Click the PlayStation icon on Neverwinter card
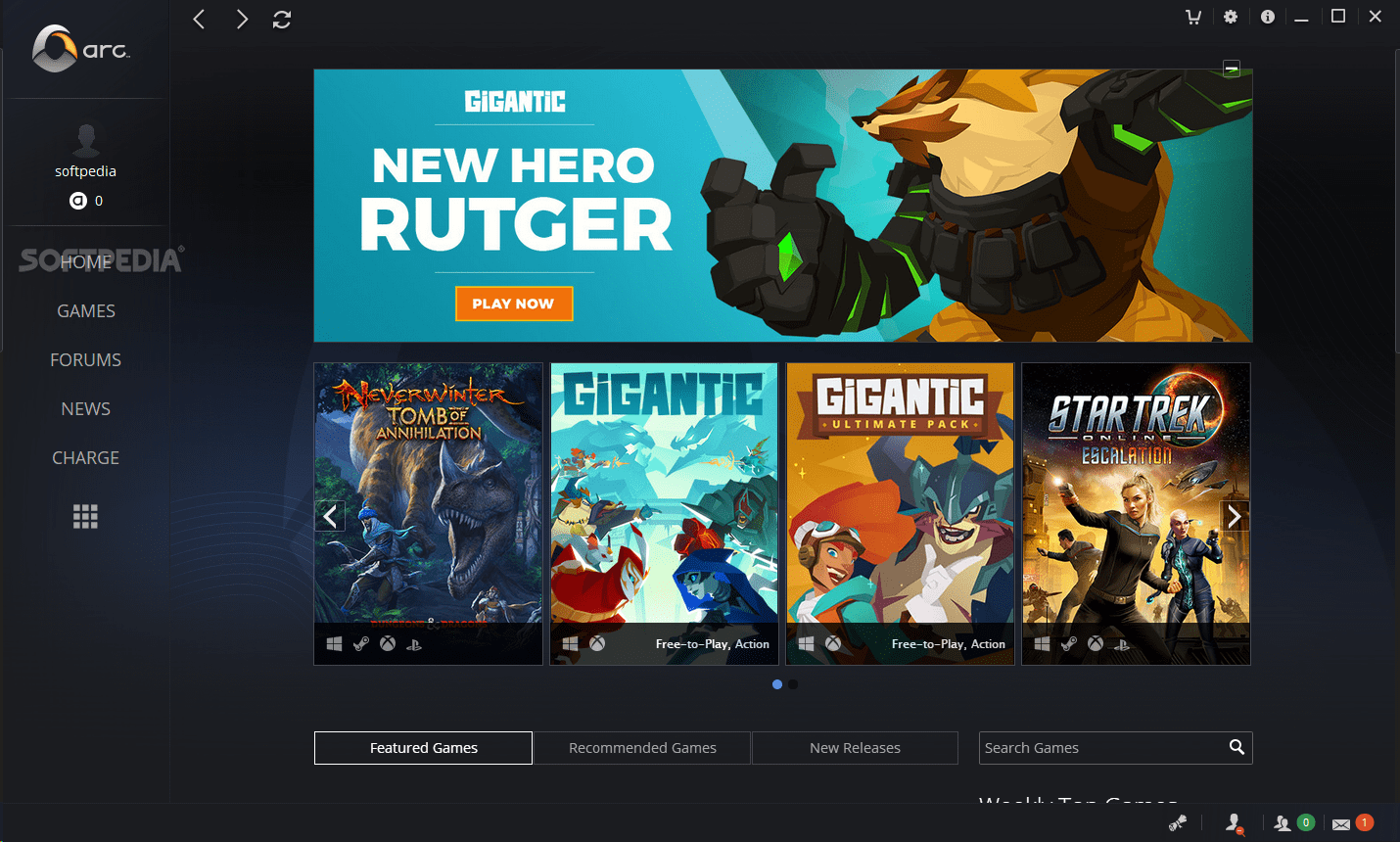The width and height of the screenshot is (1400, 842). point(414,644)
